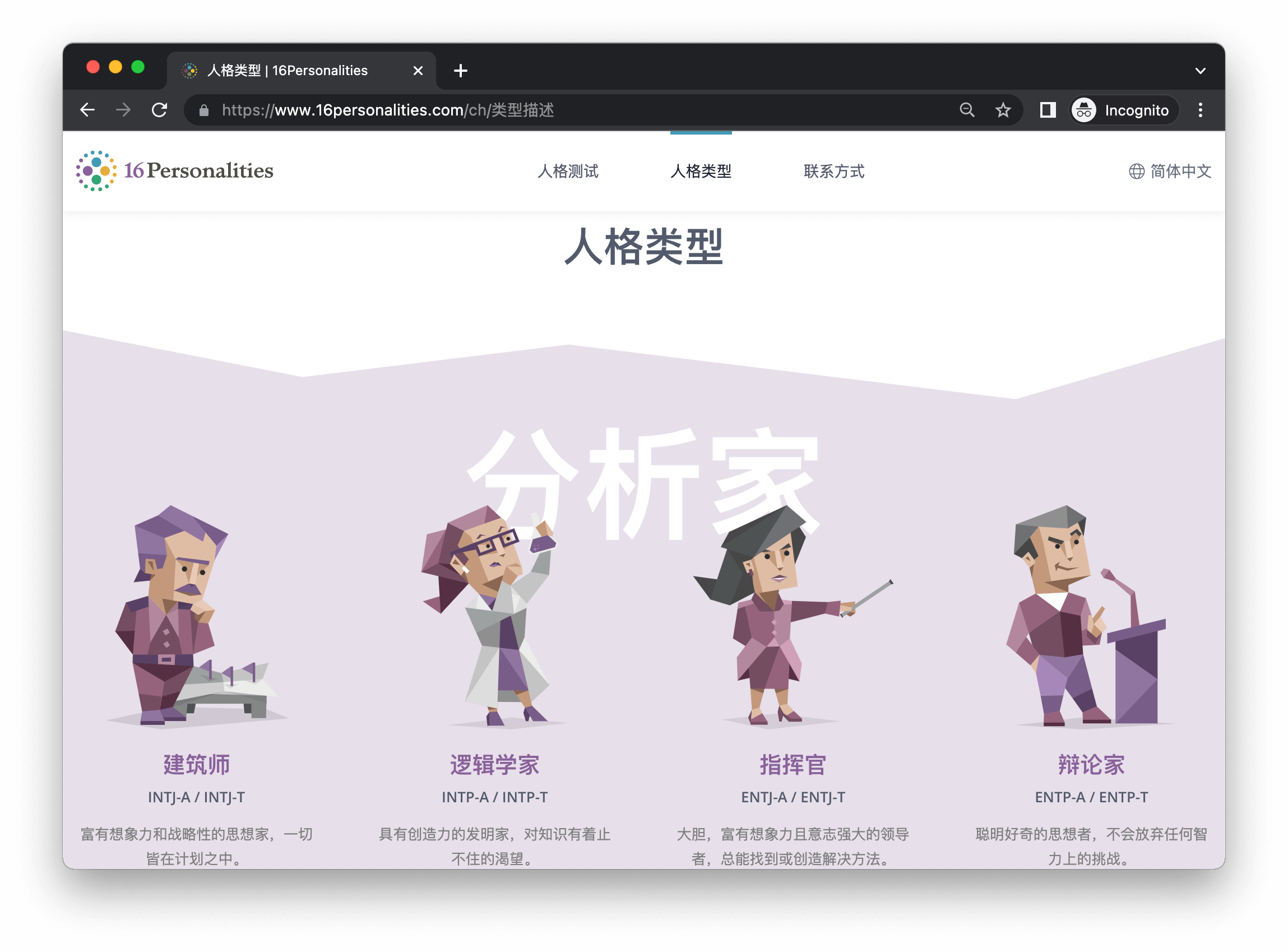Open browser tab options dropdown
This screenshot has height=952, width=1288.
pyautogui.click(x=1200, y=70)
